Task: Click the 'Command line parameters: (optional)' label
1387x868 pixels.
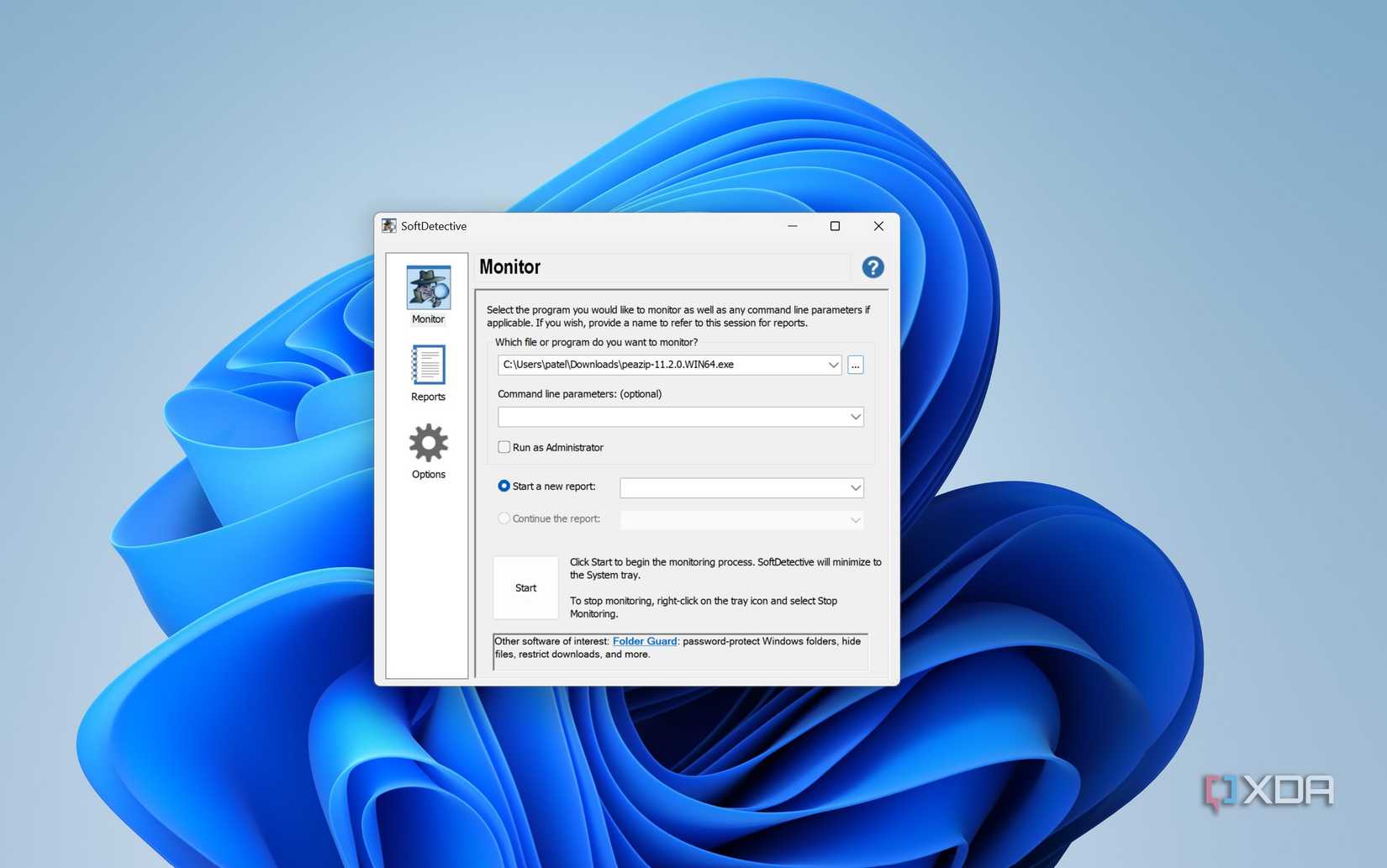Action: click(579, 394)
